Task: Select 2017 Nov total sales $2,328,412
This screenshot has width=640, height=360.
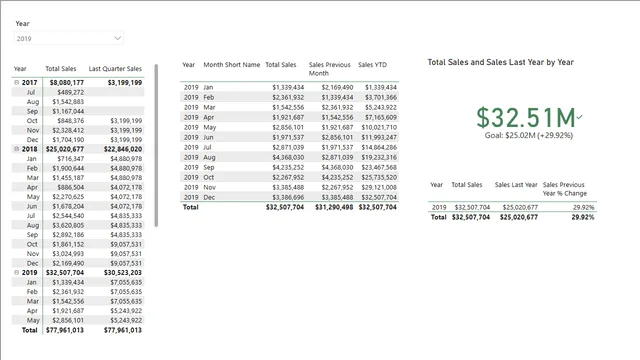Action: click(68, 130)
